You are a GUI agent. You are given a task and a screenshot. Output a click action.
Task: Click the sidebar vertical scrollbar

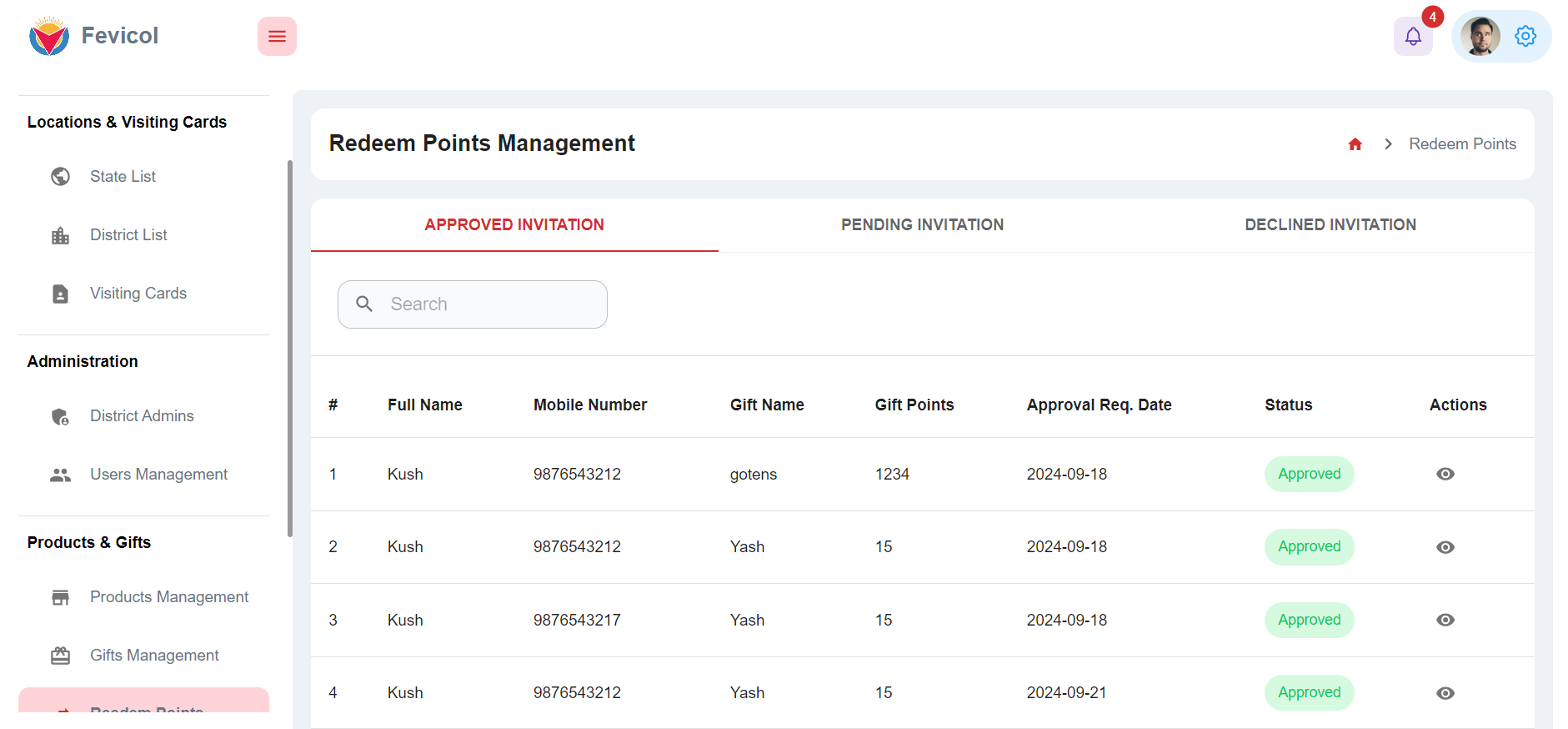(290, 349)
